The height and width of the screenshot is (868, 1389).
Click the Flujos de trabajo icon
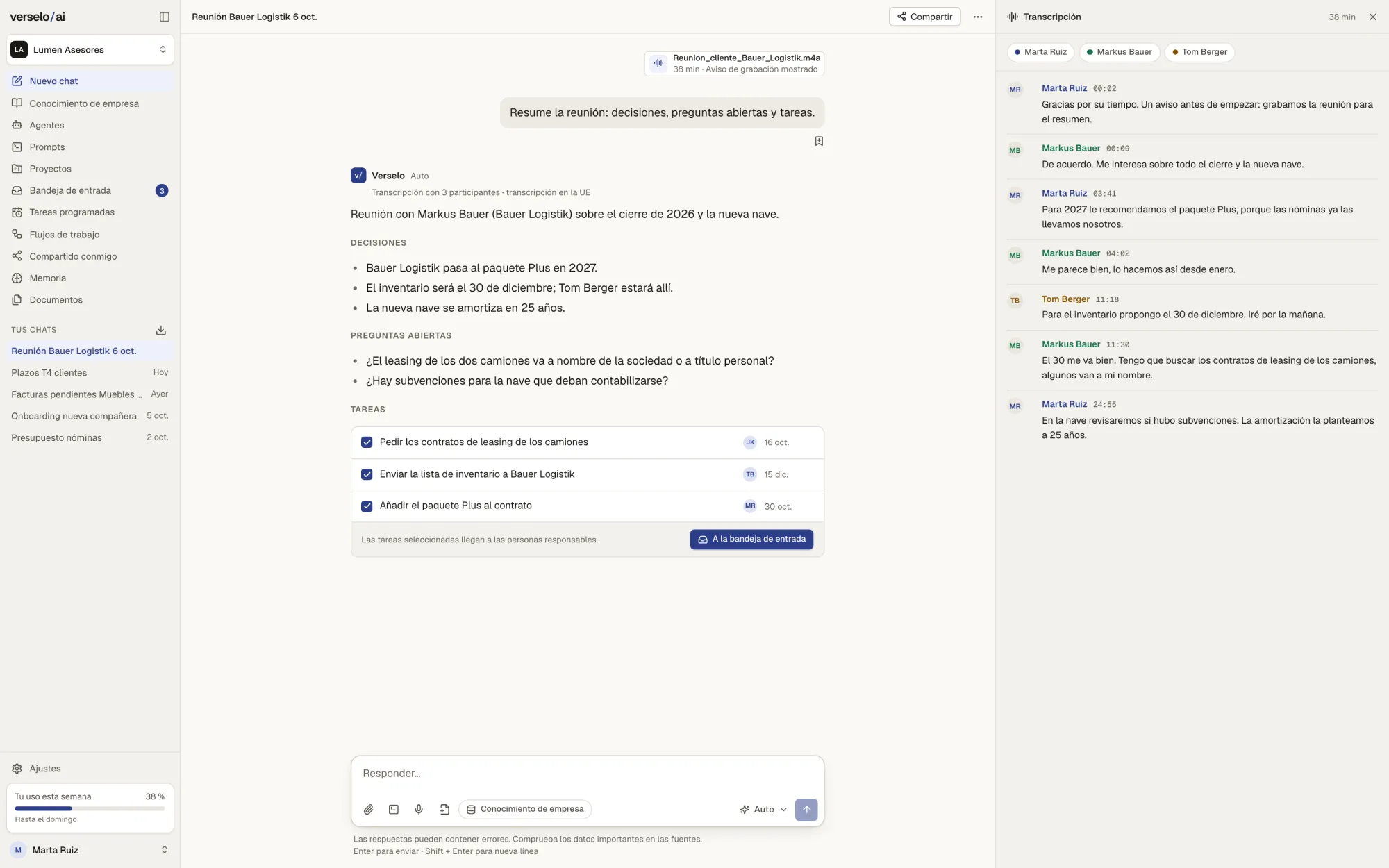pyautogui.click(x=17, y=235)
